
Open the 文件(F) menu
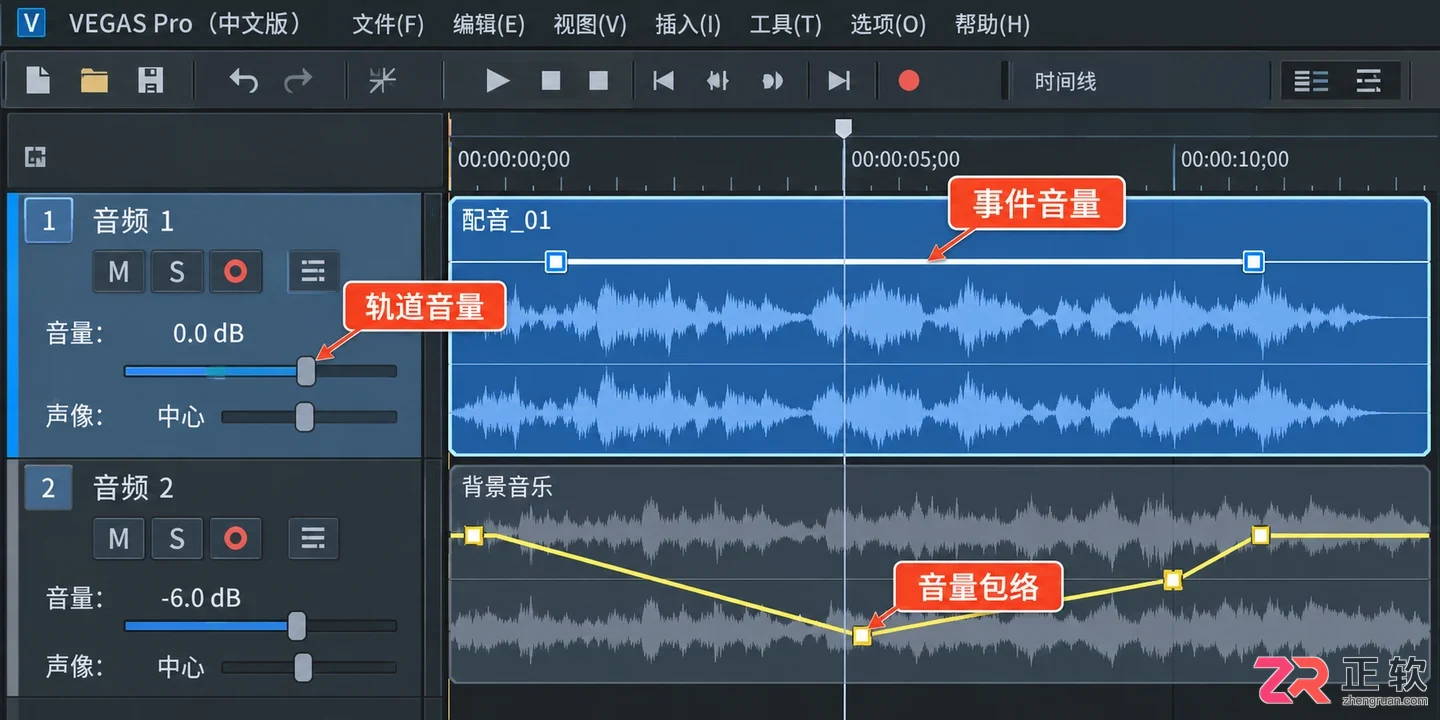click(x=388, y=24)
